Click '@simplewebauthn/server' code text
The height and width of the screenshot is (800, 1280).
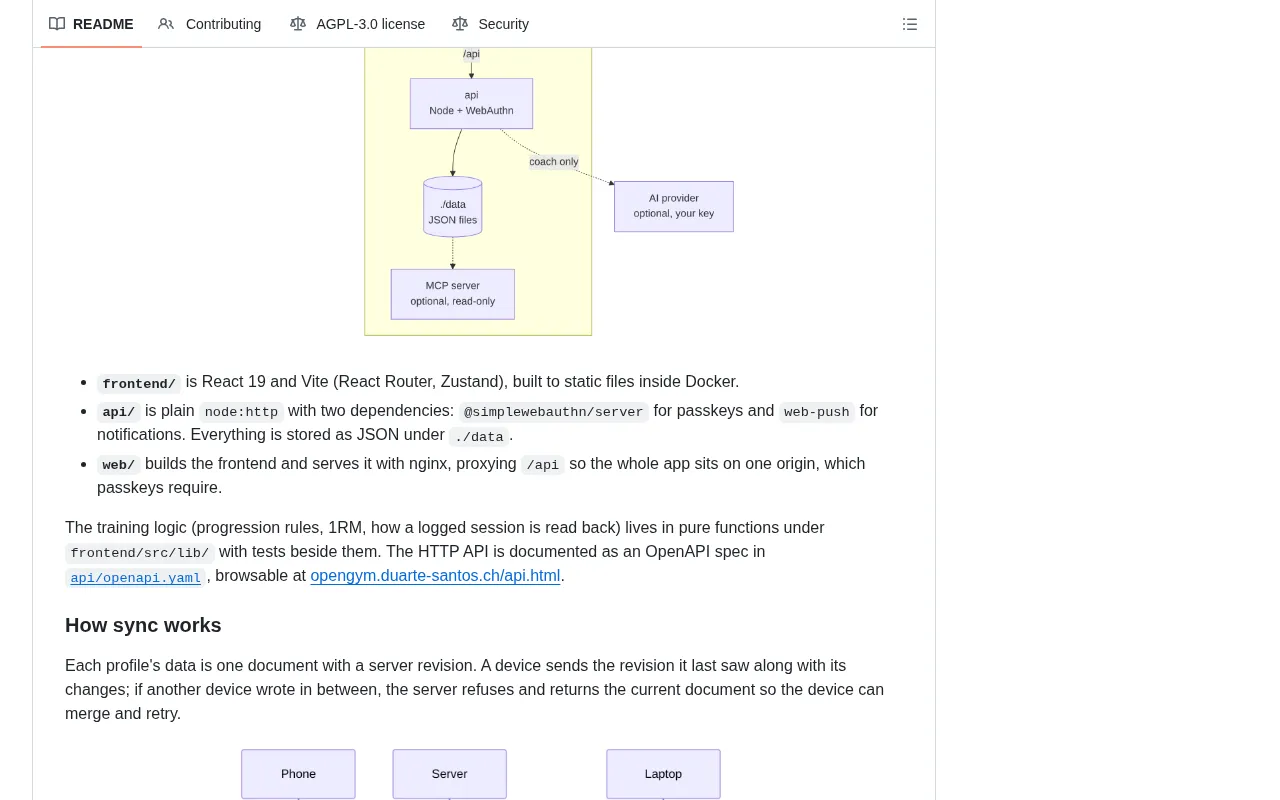[x=554, y=412]
